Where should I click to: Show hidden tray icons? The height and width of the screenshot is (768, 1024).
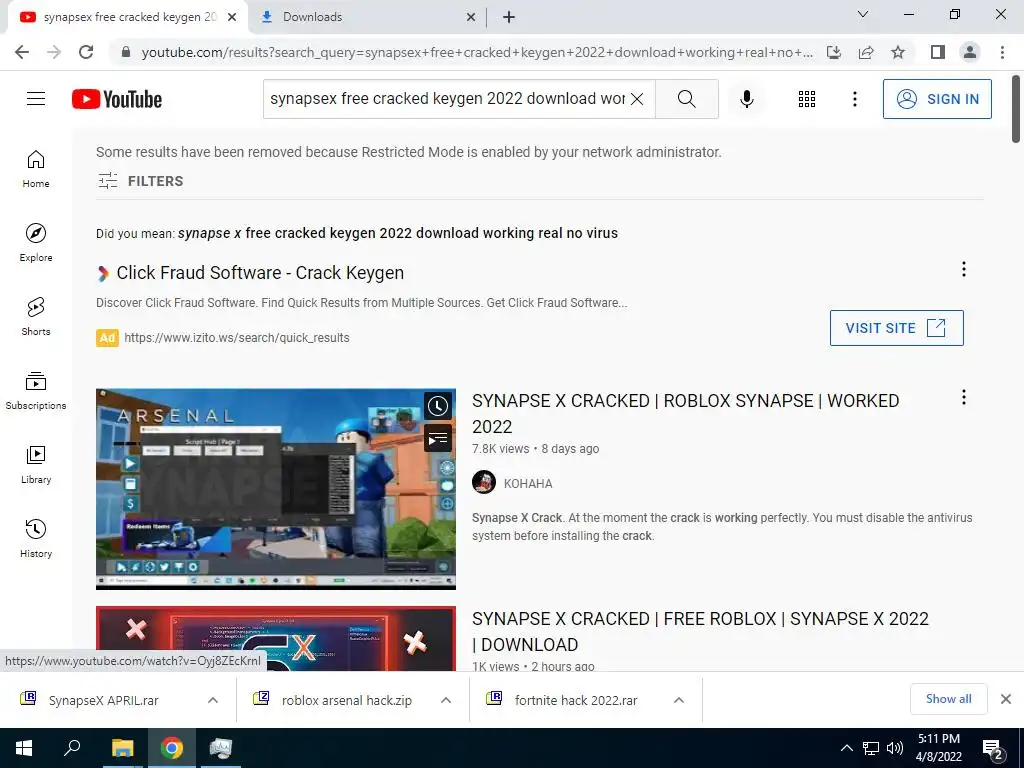(846, 748)
